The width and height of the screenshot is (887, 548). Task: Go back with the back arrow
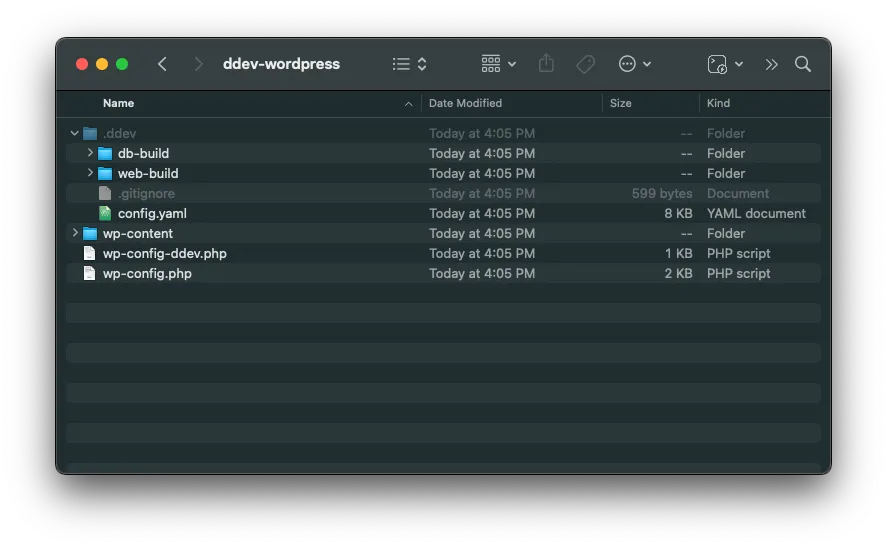[x=162, y=64]
